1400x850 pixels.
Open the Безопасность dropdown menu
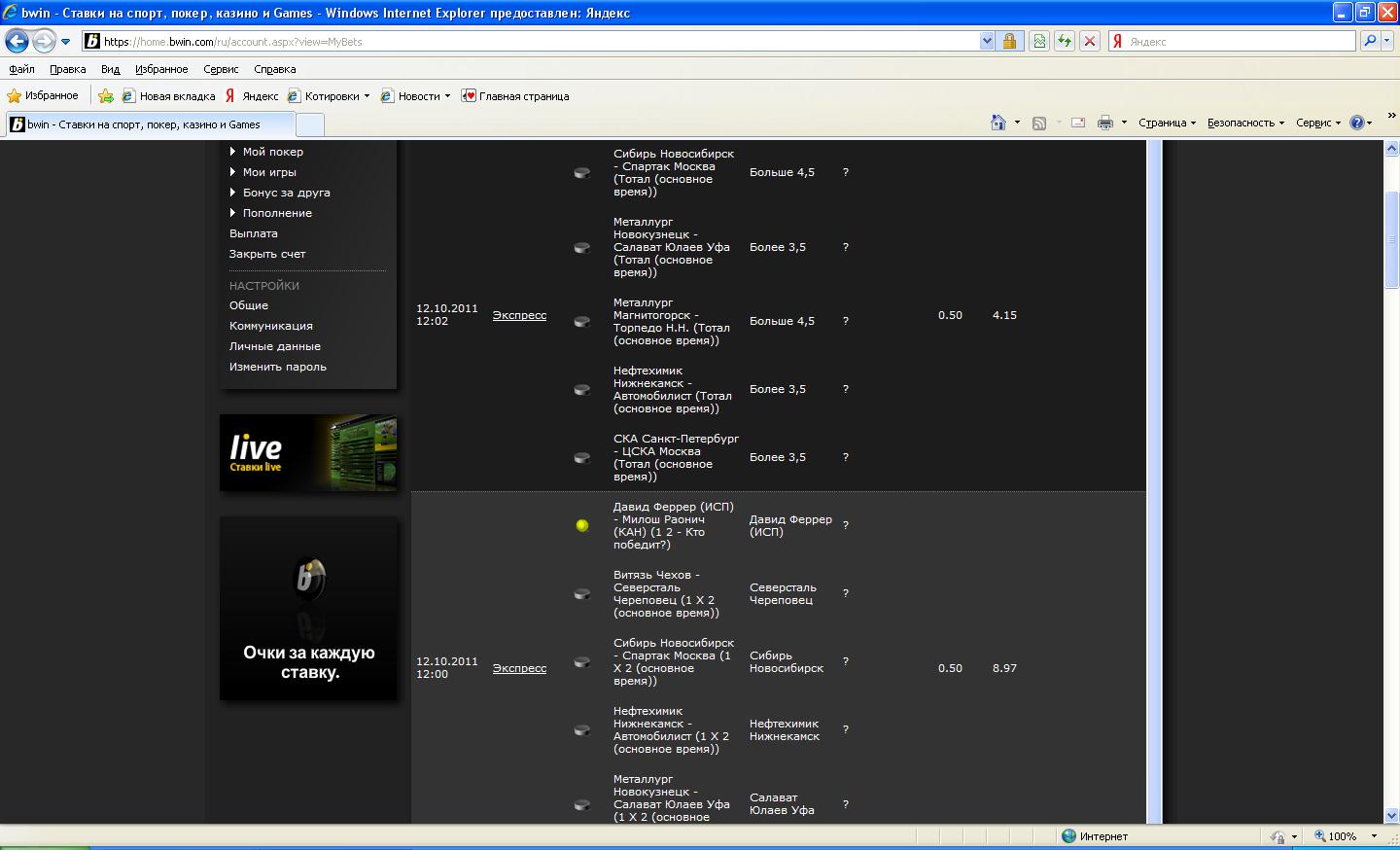pos(1245,123)
